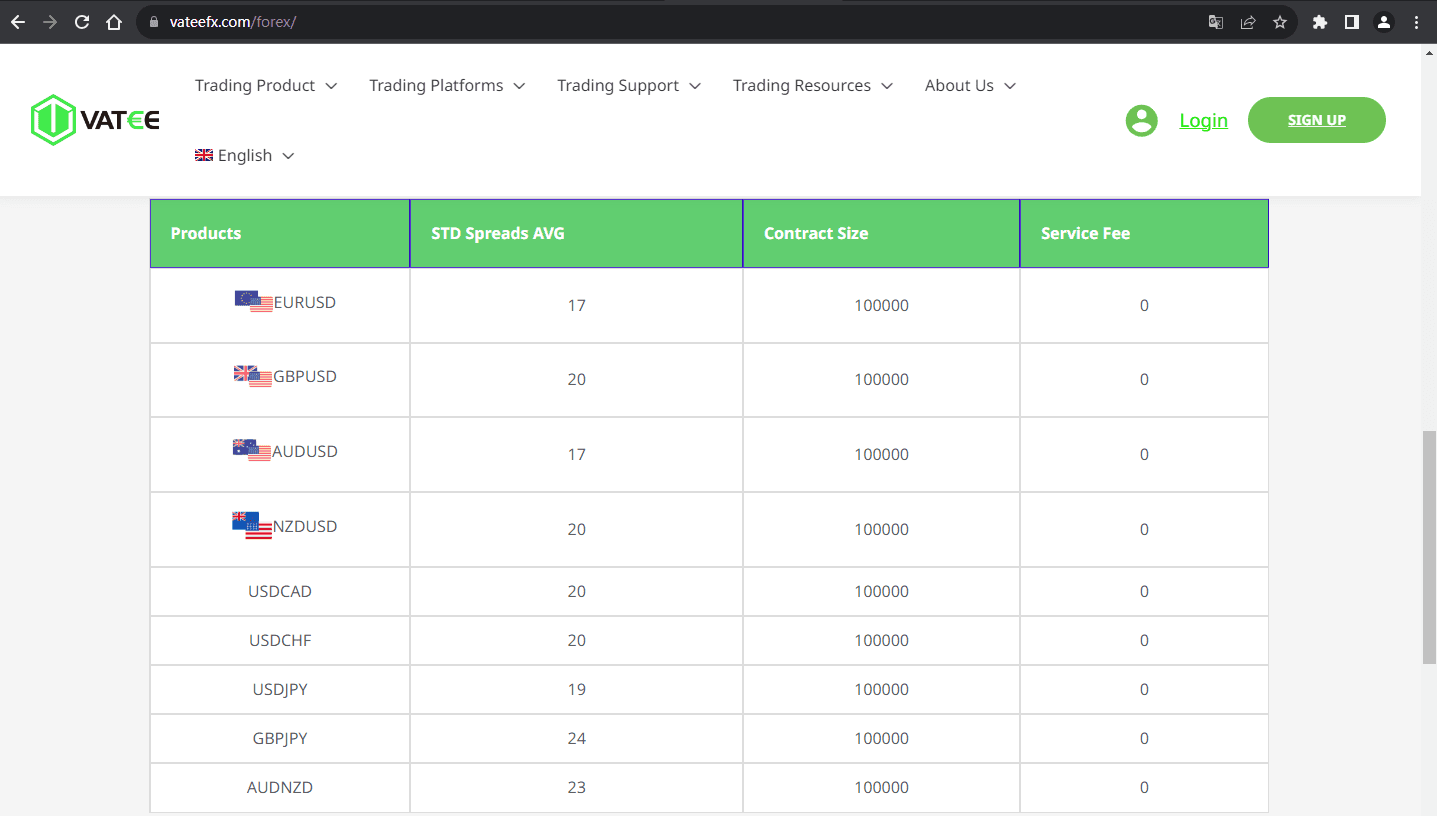Open the Trading Resources menu
Screen dimensions: 1437x816
813,86
